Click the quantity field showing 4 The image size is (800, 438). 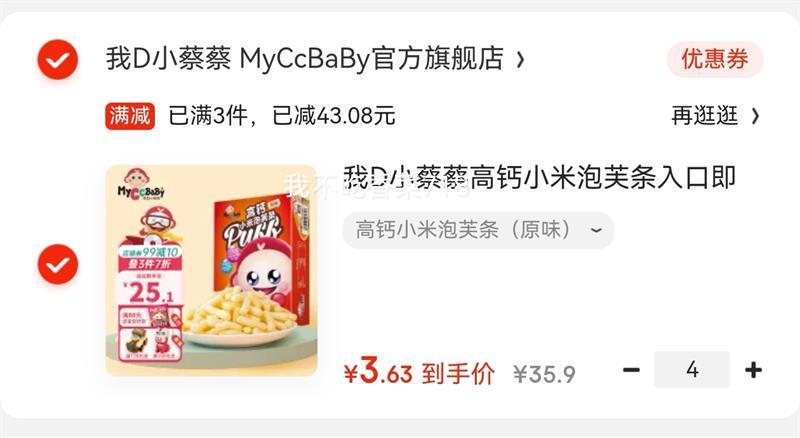click(692, 369)
